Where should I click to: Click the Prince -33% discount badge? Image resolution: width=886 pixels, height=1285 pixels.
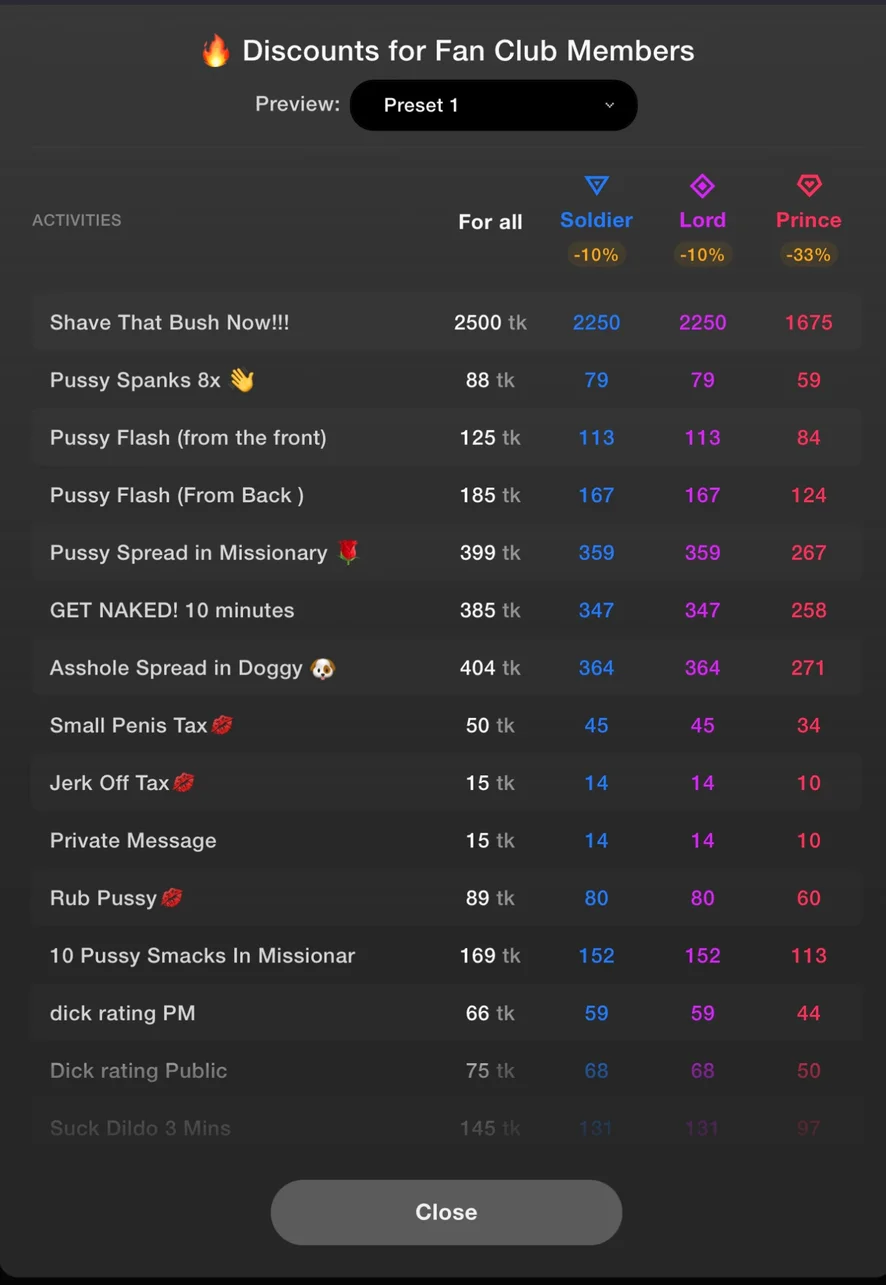(808, 255)
